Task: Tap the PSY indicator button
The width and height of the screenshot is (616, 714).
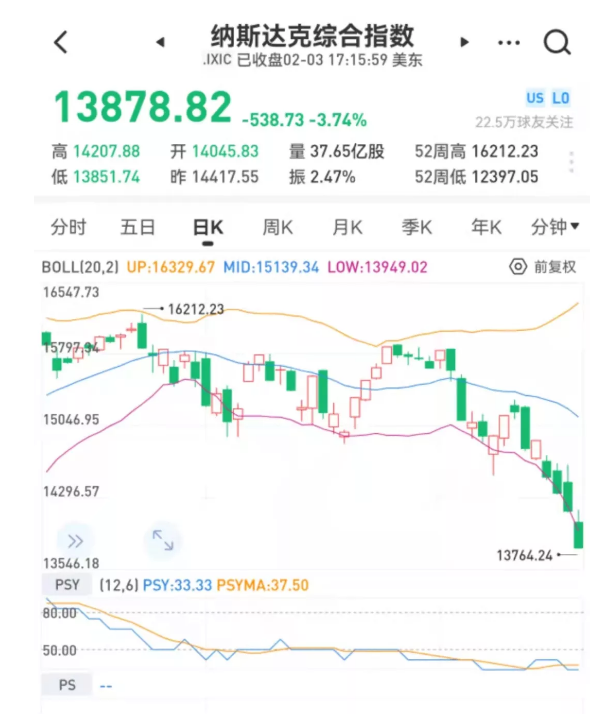Action: (x=67, y=585)
